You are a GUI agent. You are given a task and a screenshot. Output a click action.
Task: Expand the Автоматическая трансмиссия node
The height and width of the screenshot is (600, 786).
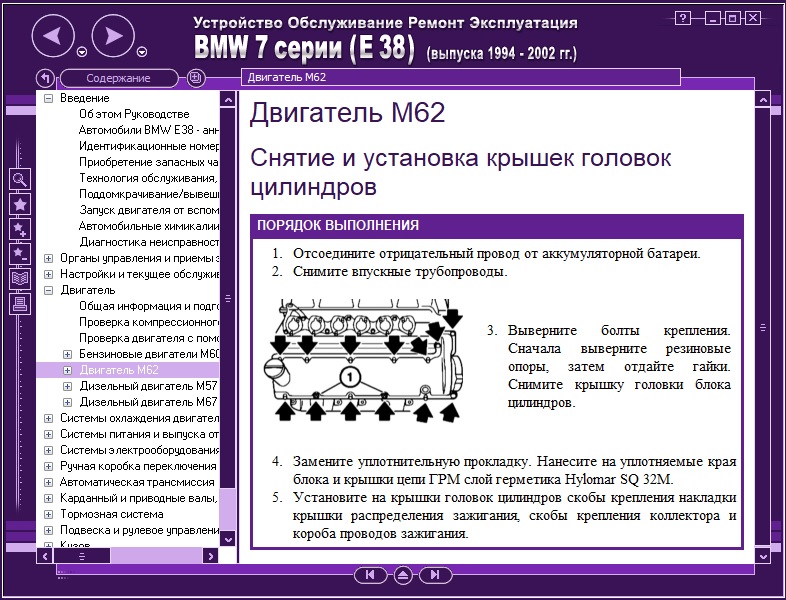49,482
